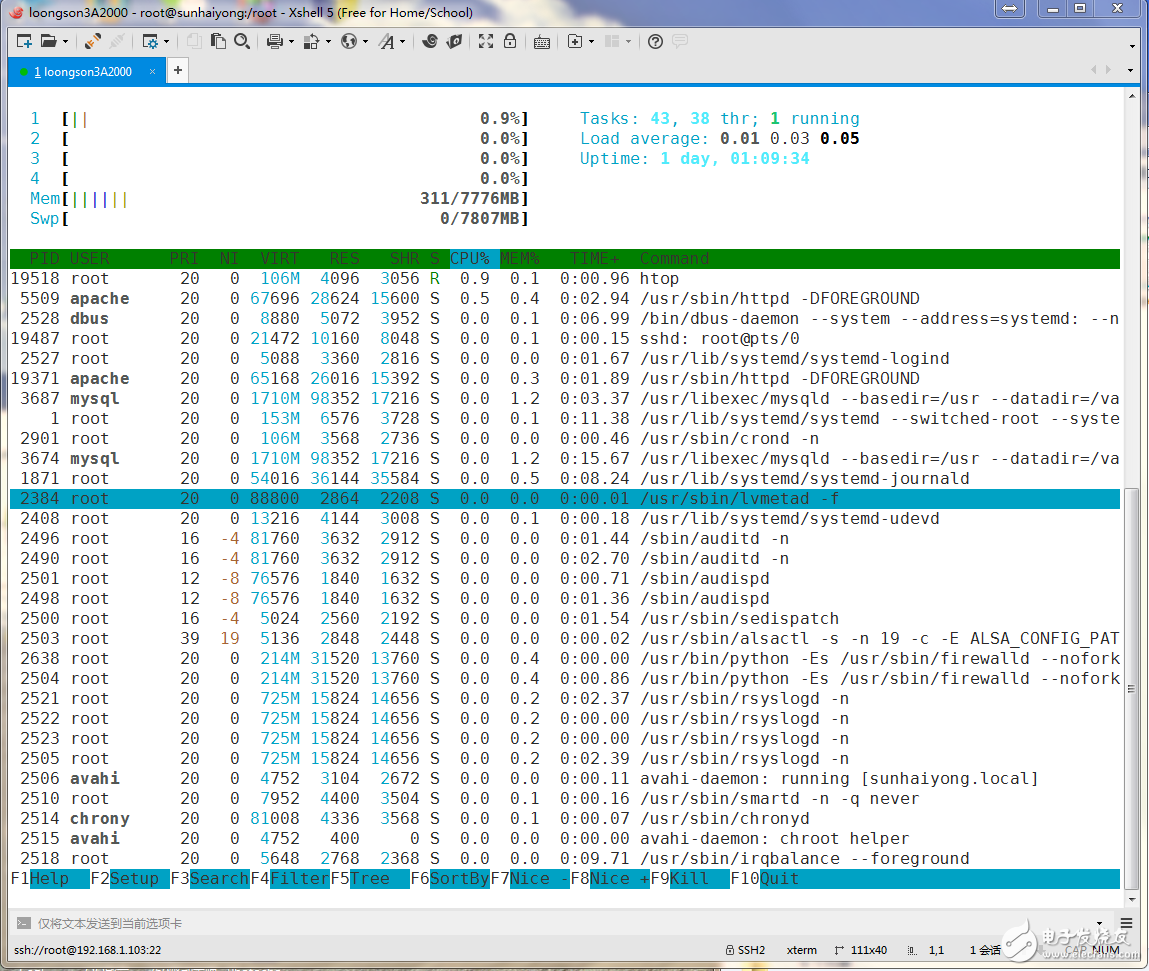
Task: Click the lock screen padlock icon
Action: 510,42
